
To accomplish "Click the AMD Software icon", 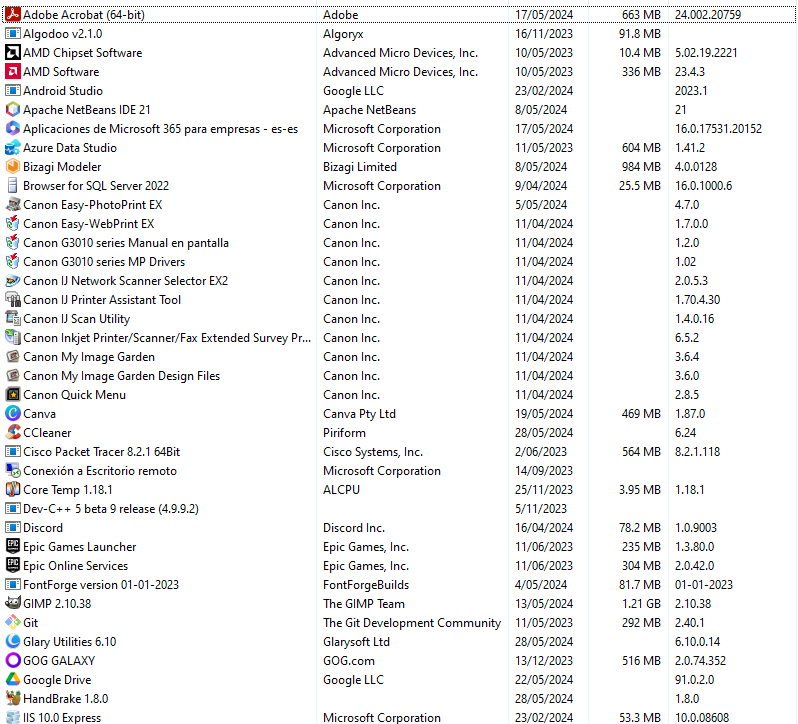I will click(x=13, y=72).
